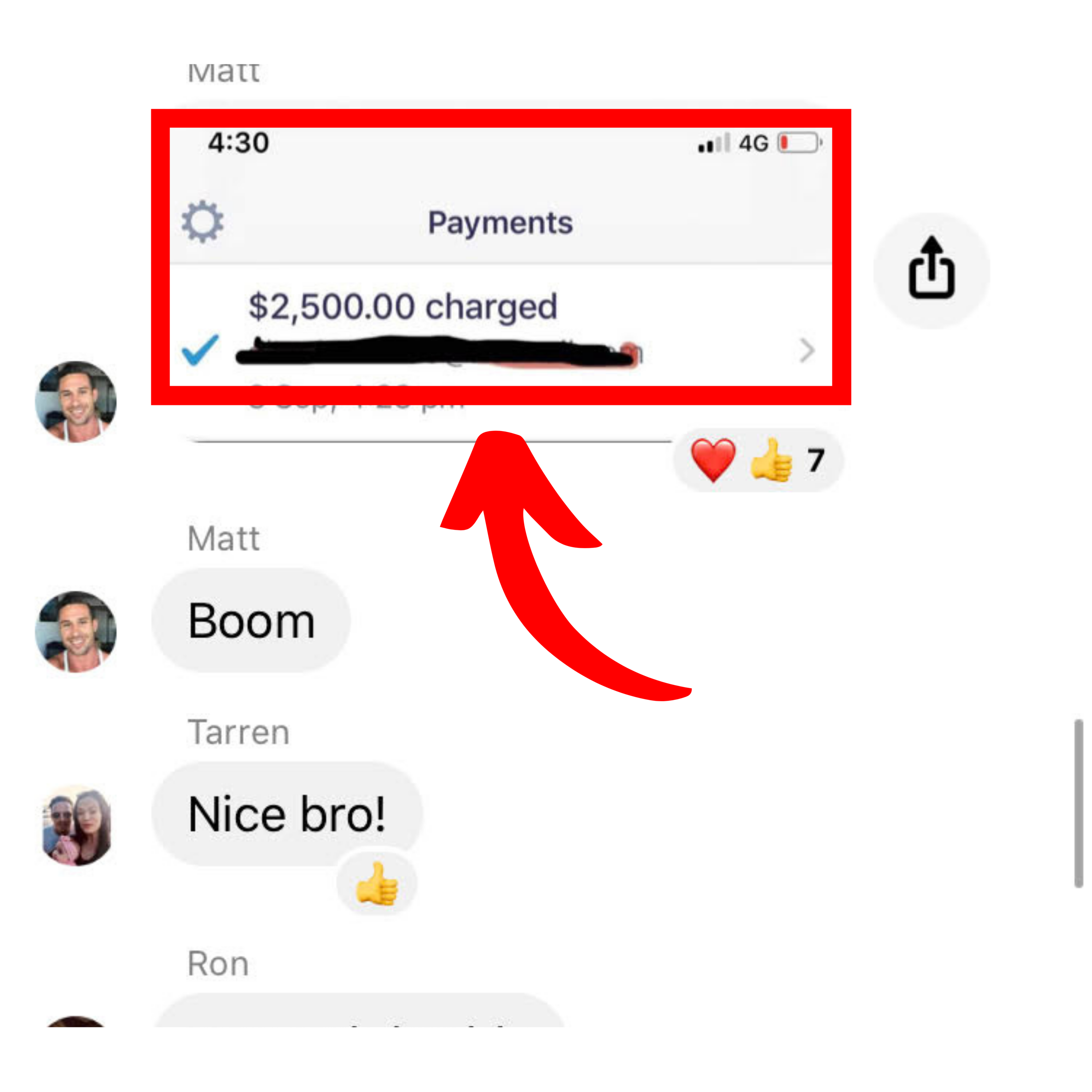Tap thumbs up reaction under Nice bro!

(376, 884)
